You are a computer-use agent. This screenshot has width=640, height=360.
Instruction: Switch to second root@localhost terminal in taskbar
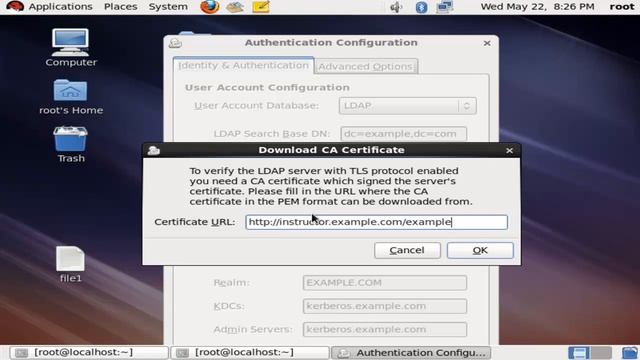pyautogui.click(x=250, y=353)
